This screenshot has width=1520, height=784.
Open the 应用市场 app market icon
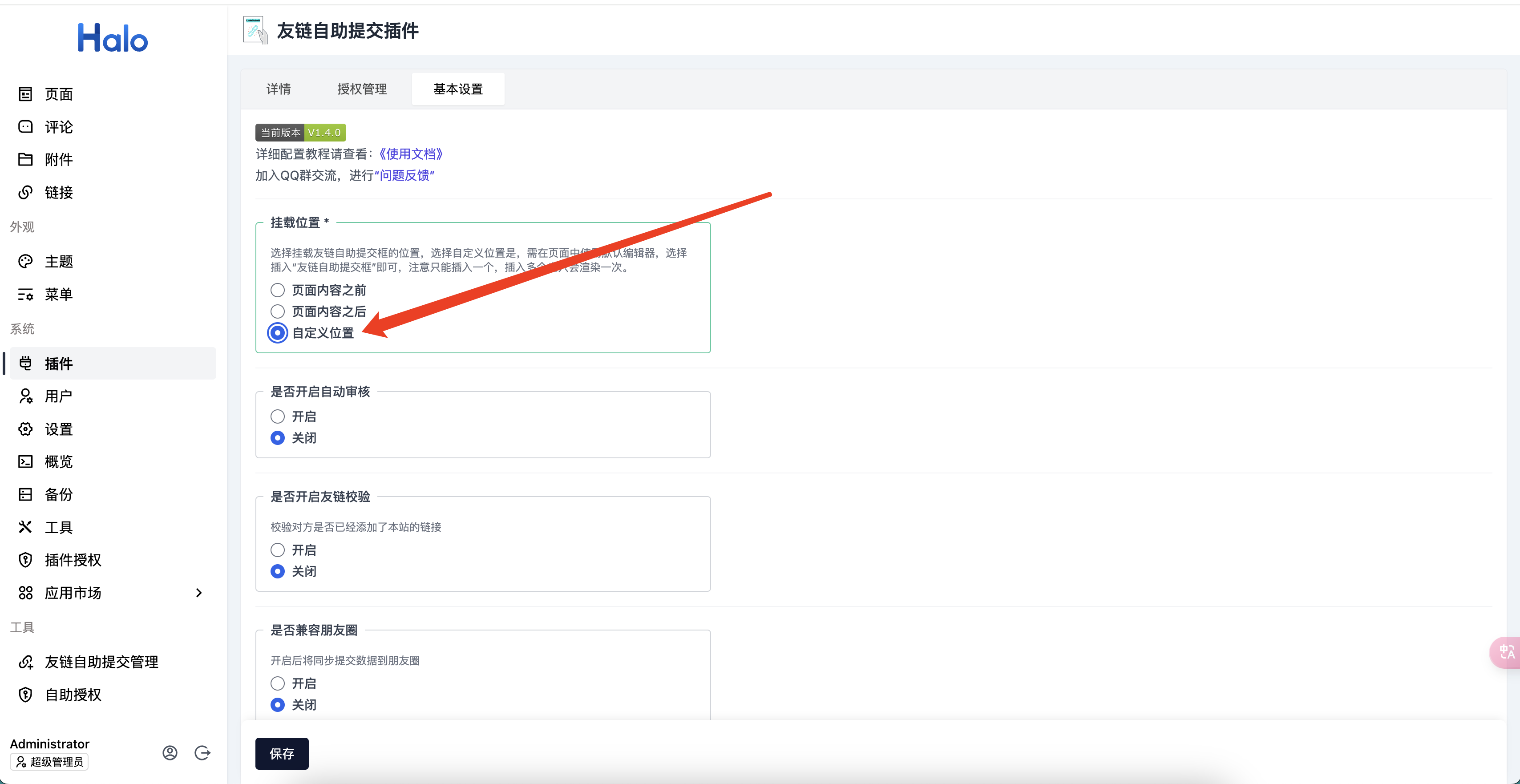(x=25, y=592)
